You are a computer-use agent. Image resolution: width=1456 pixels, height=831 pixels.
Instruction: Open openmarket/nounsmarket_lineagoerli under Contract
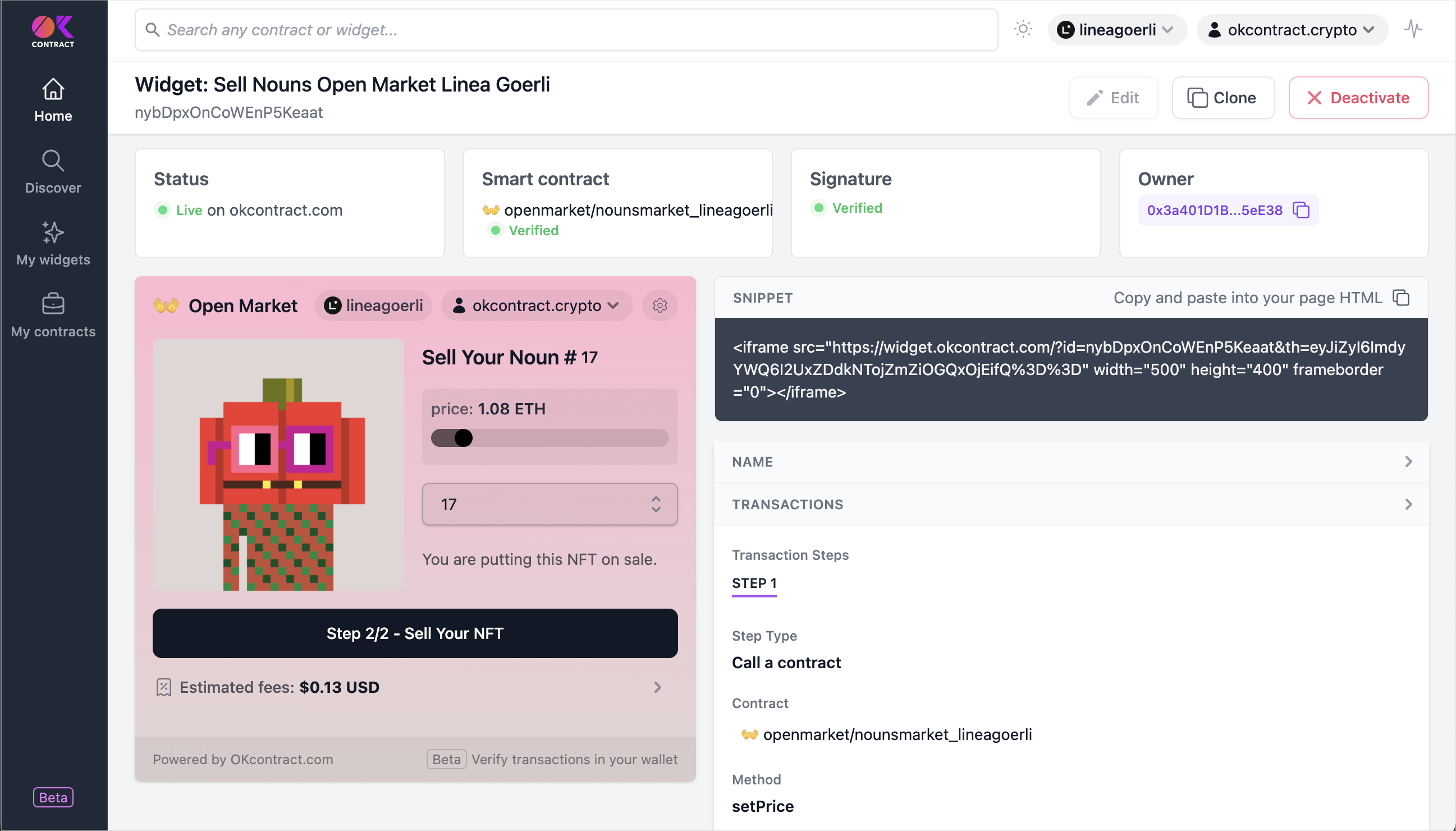tap(897, 734)
